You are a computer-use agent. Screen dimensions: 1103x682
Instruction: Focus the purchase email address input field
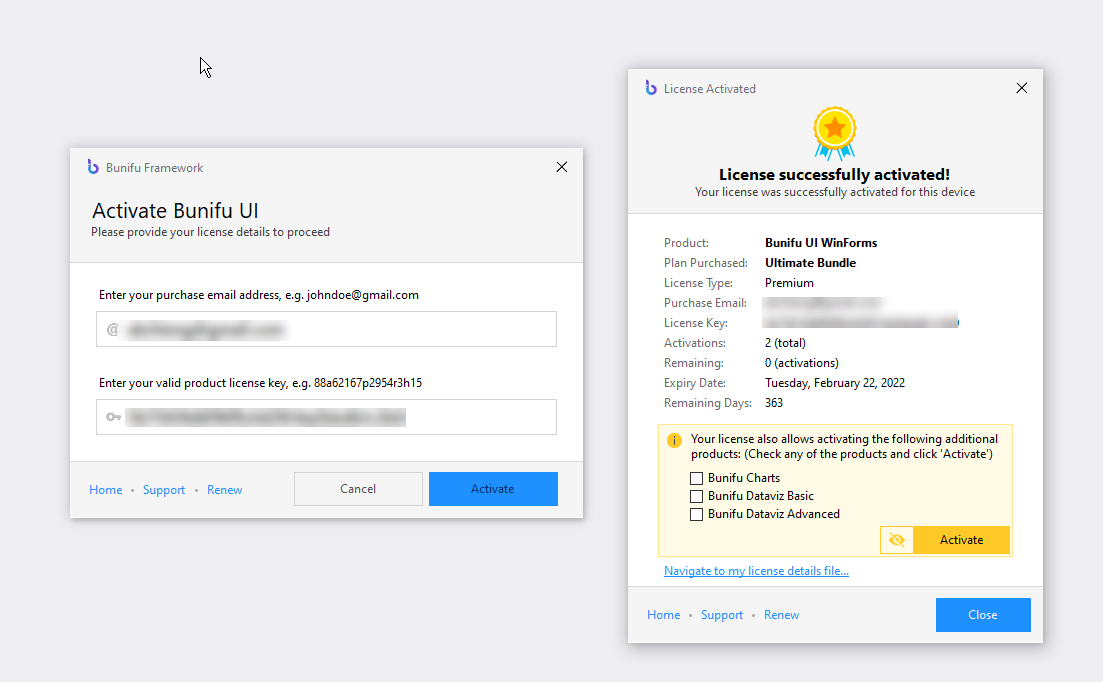(326, 329)
